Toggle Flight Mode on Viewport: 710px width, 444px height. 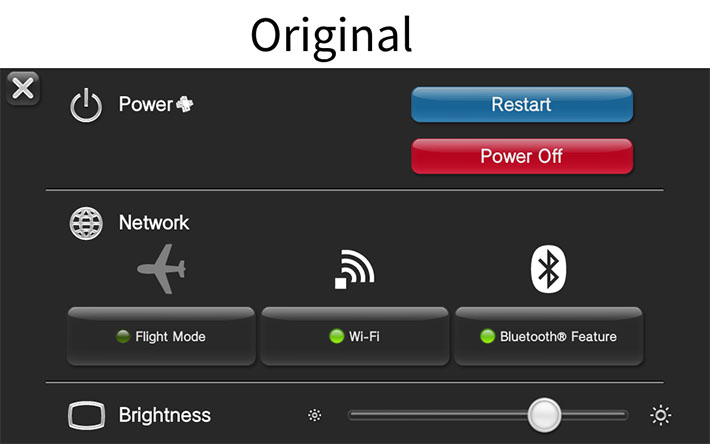[x=161, y=336]
